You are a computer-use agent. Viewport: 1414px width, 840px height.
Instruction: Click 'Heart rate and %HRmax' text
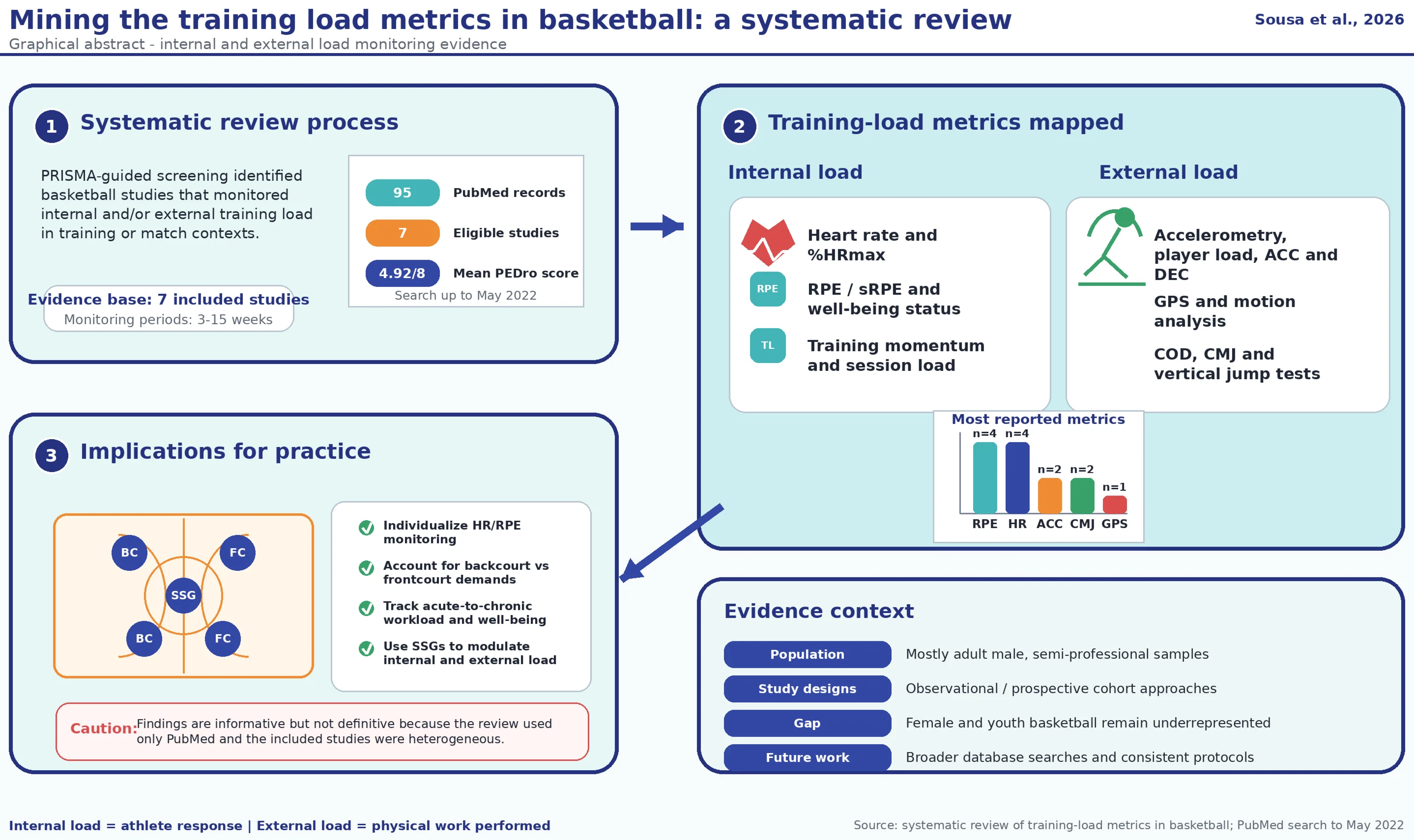tap(872, 245)
